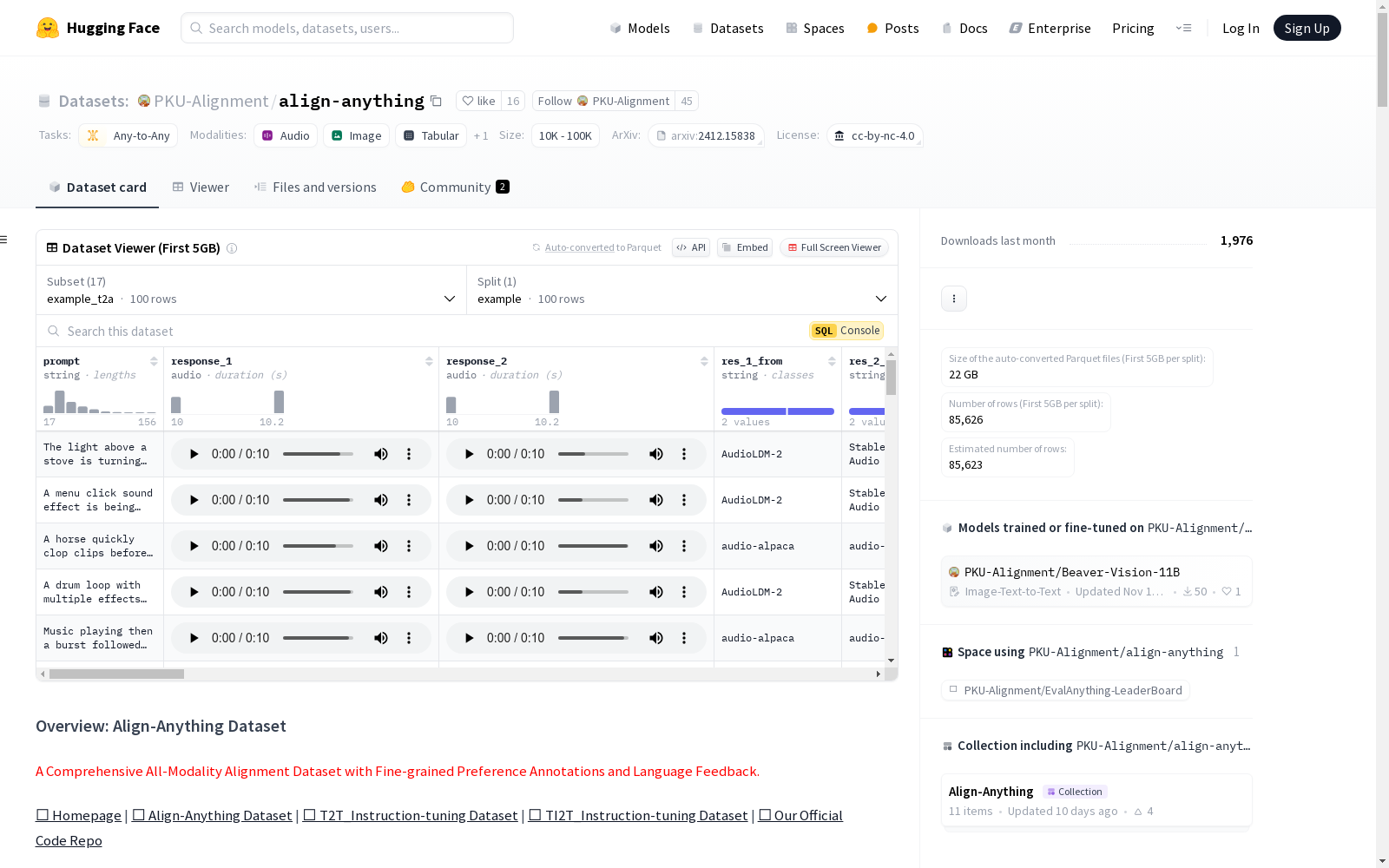Sort by the res_1_from column
The width and height of the screenshot is (1389, 868).
point(832,361)
